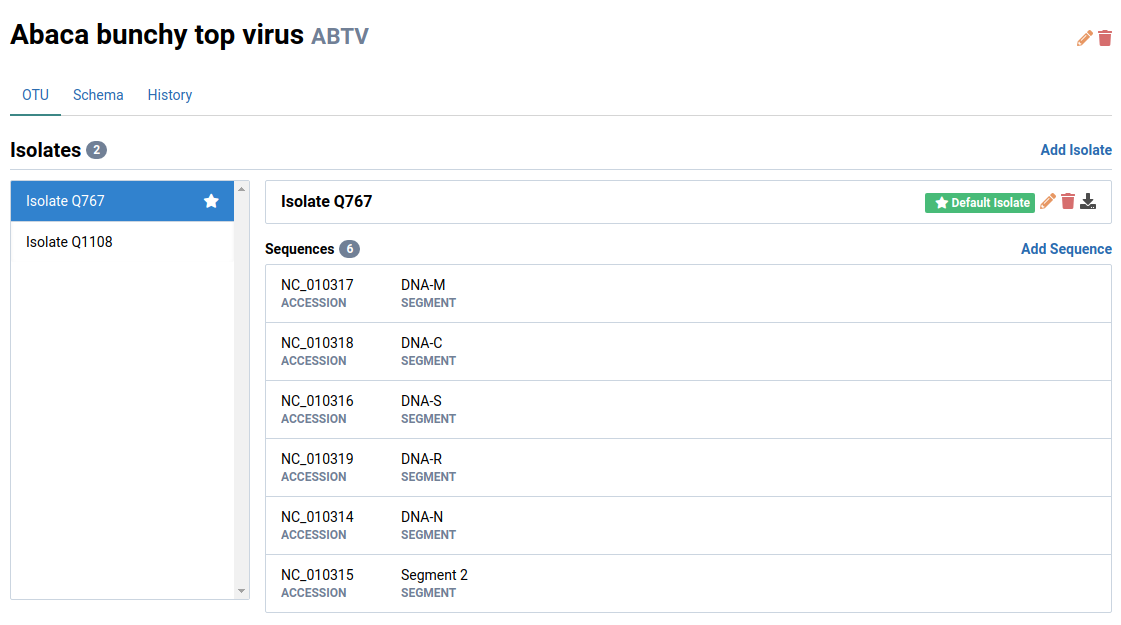The height and width of the screenshot is (625, 1121).
Task: Click the Add Sequence link
Action: point(1066,249)
